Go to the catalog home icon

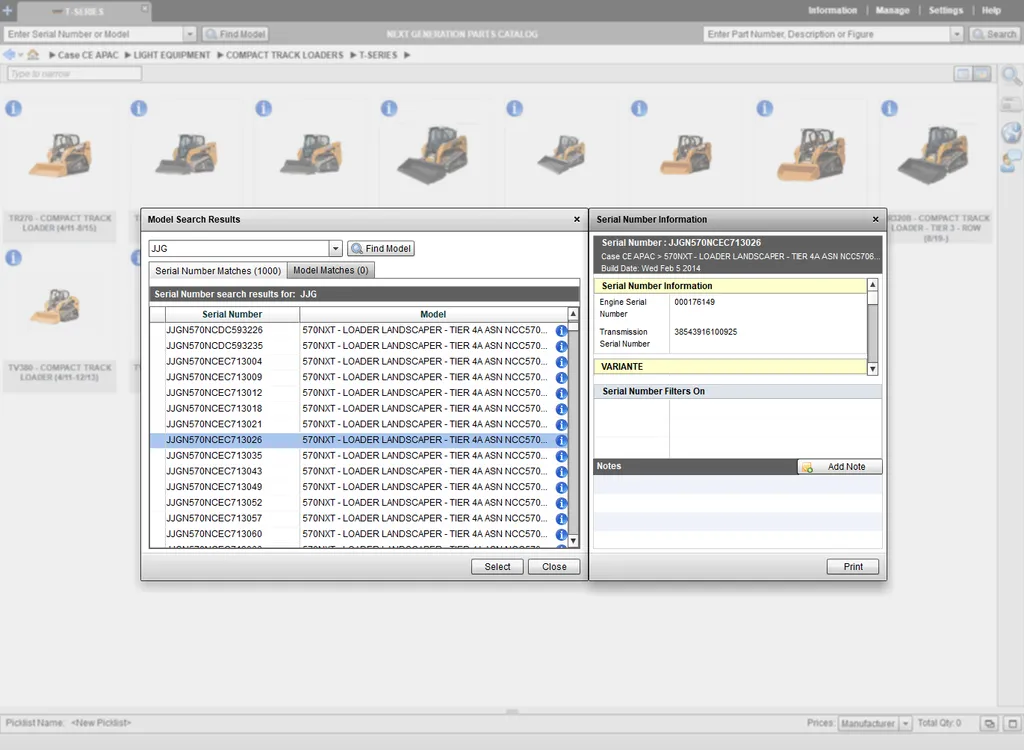pyautogui.click(x=33, y=55)
